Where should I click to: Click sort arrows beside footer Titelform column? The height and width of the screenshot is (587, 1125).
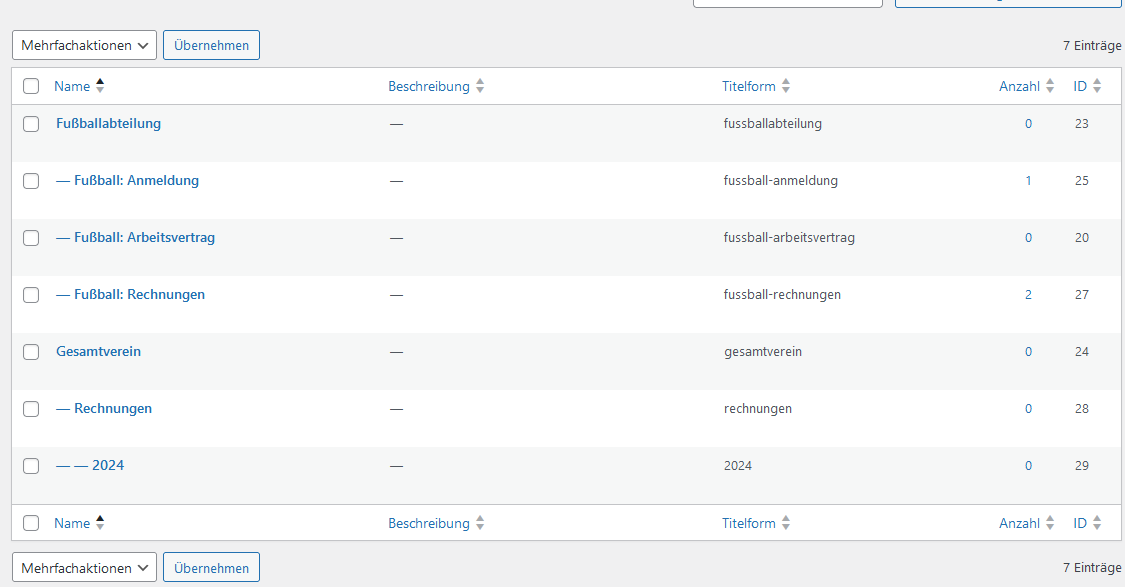pos(786,523)
